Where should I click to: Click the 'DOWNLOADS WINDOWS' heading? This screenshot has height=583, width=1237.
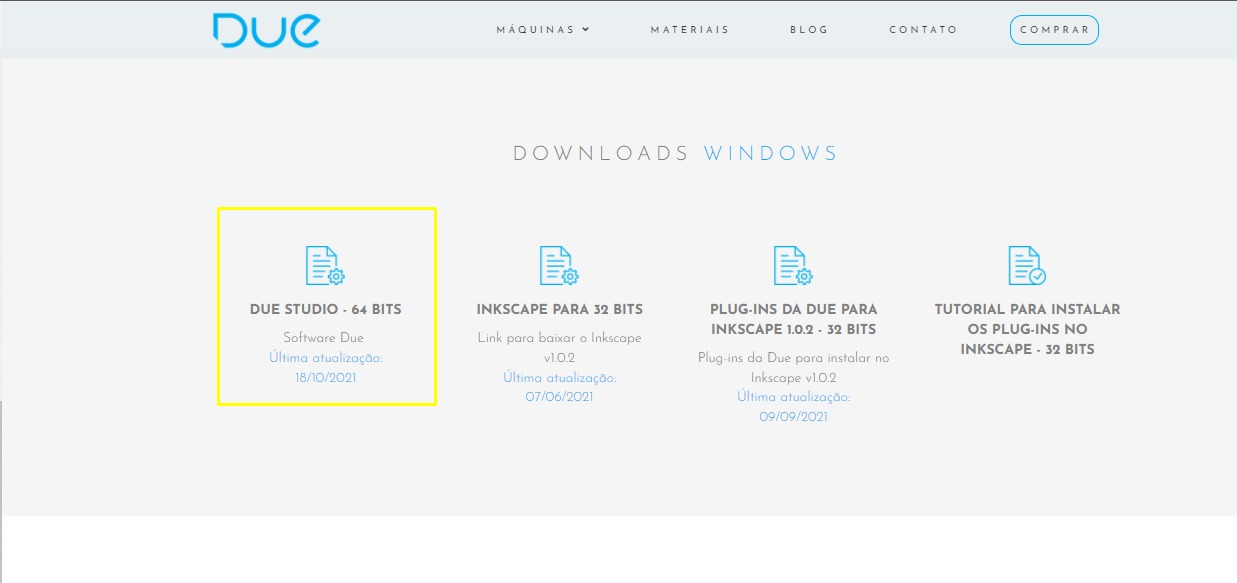coord(676,154)
